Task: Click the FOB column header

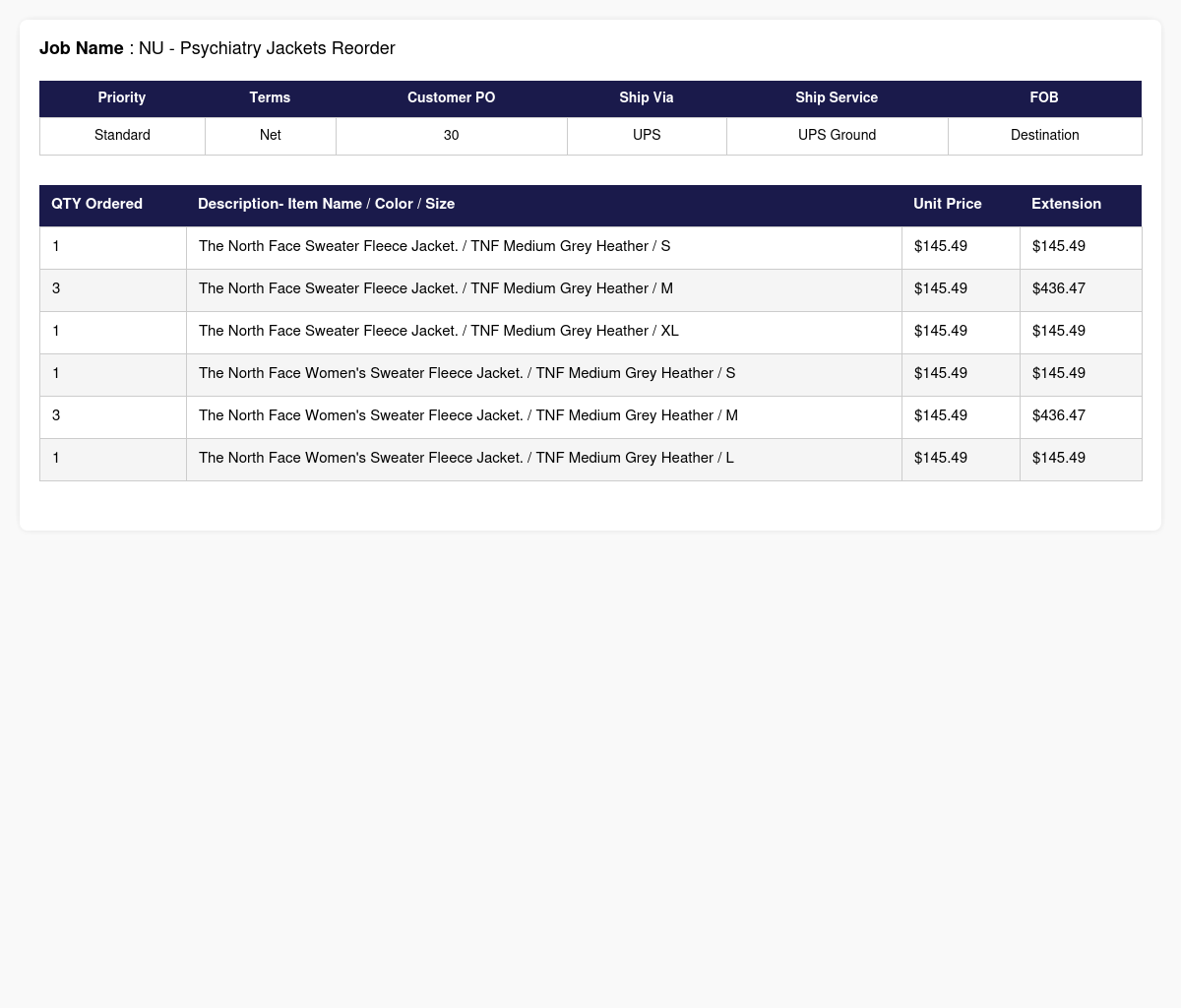Action: (1044, 98)
